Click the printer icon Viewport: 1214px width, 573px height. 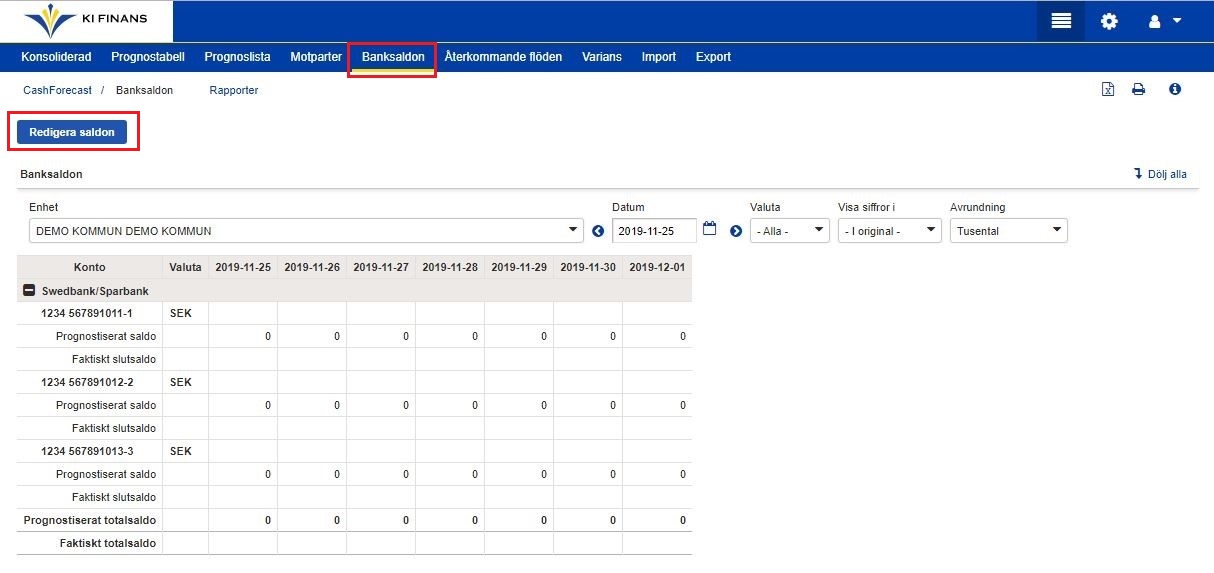pos(1138,90)
